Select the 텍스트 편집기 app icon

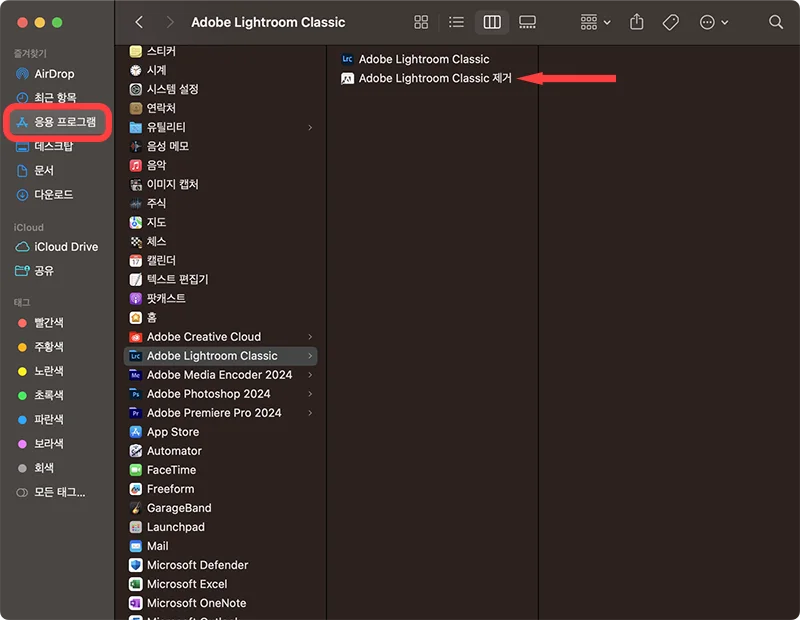[135, 280]
